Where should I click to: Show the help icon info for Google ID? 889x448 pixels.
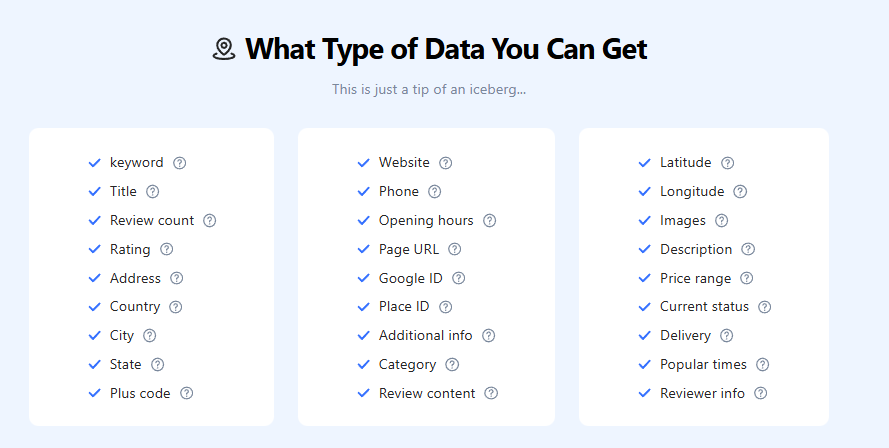[459, 279]
